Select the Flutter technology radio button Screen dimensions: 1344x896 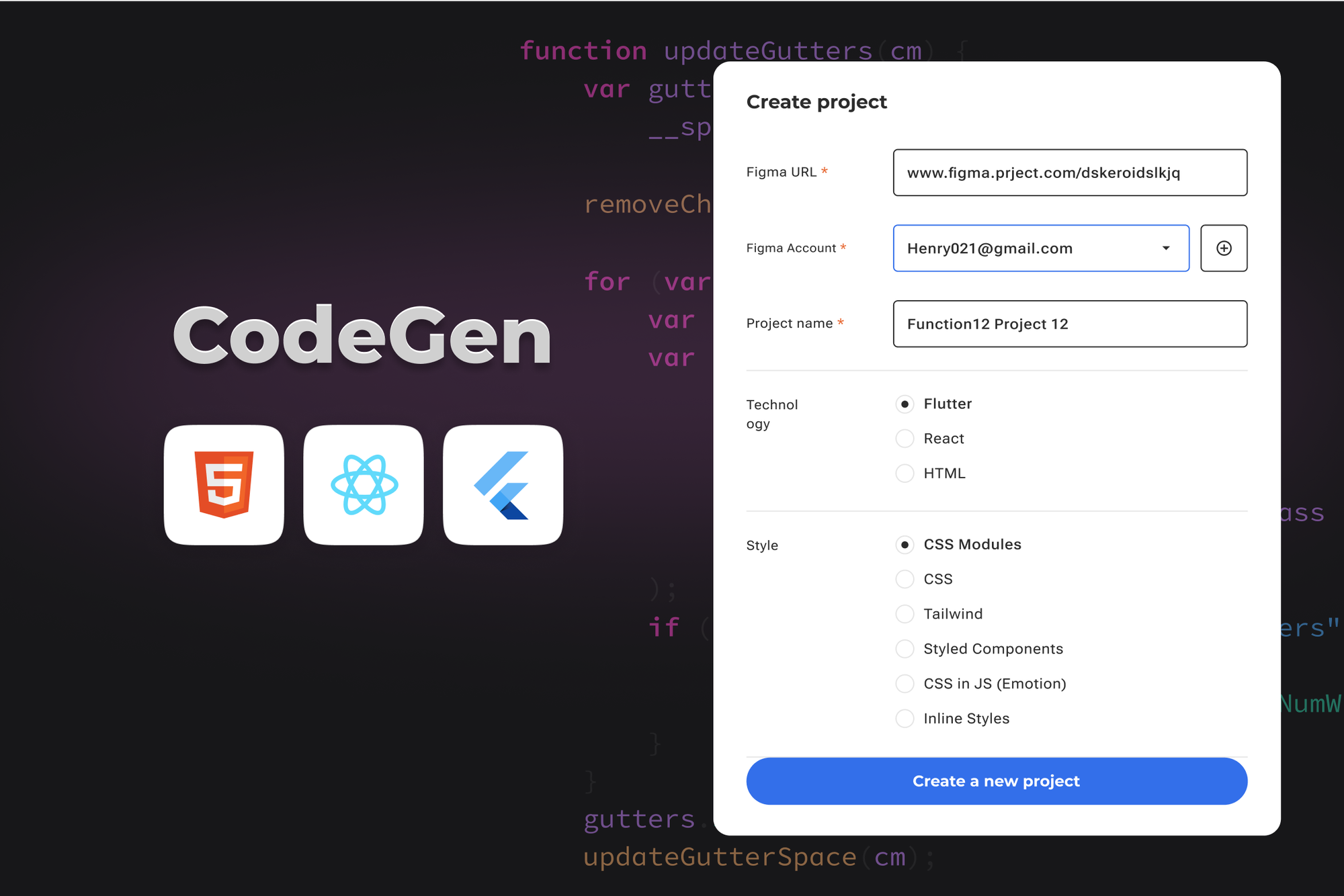pyautogui.click(x=905, y=404)
